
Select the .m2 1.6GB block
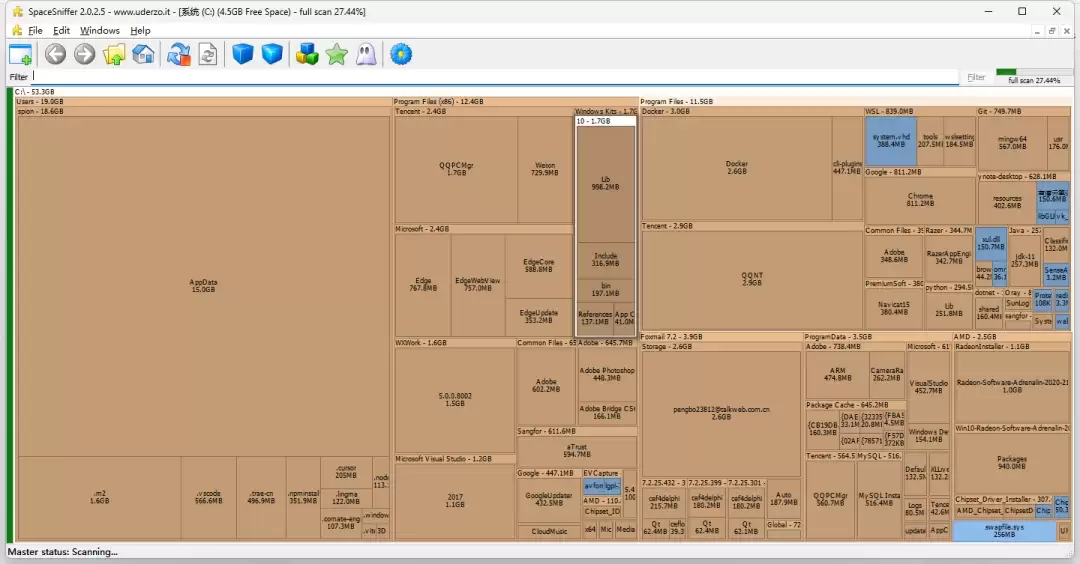point(99,497)
